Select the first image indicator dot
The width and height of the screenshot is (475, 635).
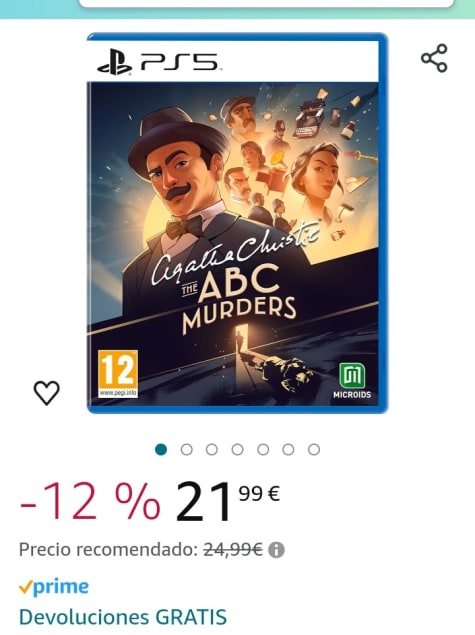[161, 450]
